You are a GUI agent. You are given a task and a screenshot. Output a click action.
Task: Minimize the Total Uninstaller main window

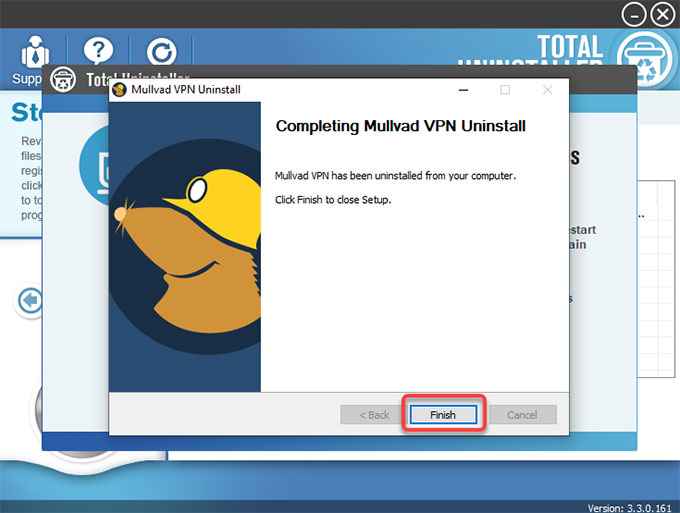click(x=634, y=15)
